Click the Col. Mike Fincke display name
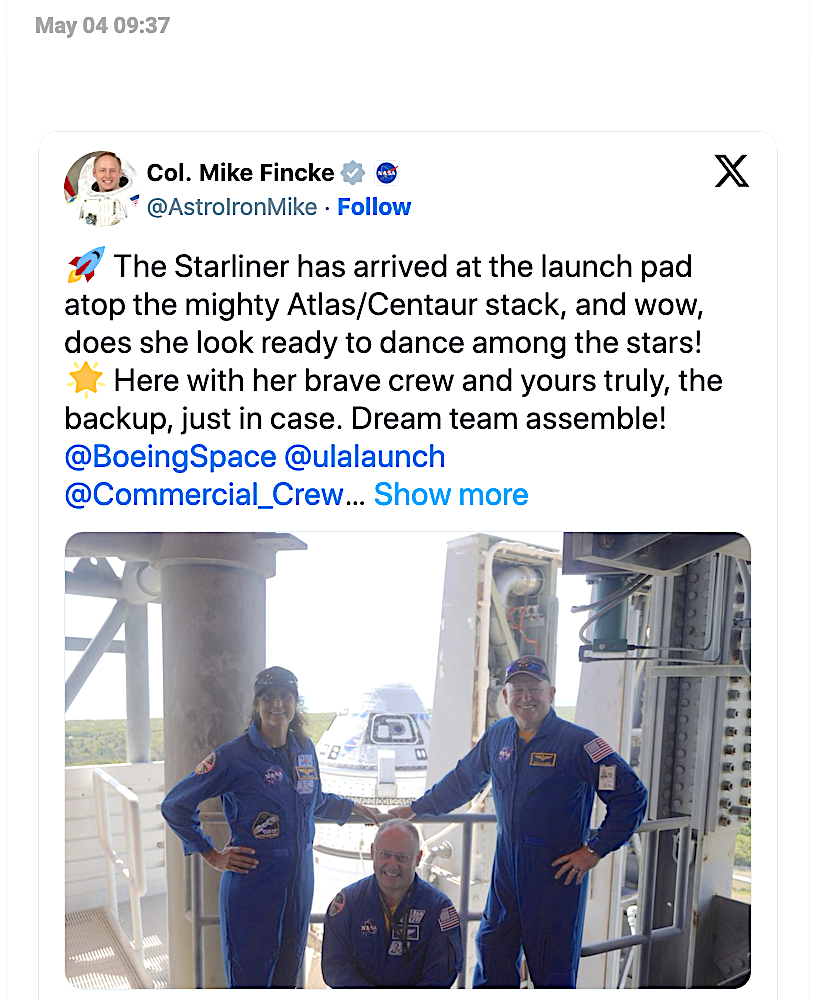The width and height of the screenshot is (818, 1000). [x=240, y=173]
